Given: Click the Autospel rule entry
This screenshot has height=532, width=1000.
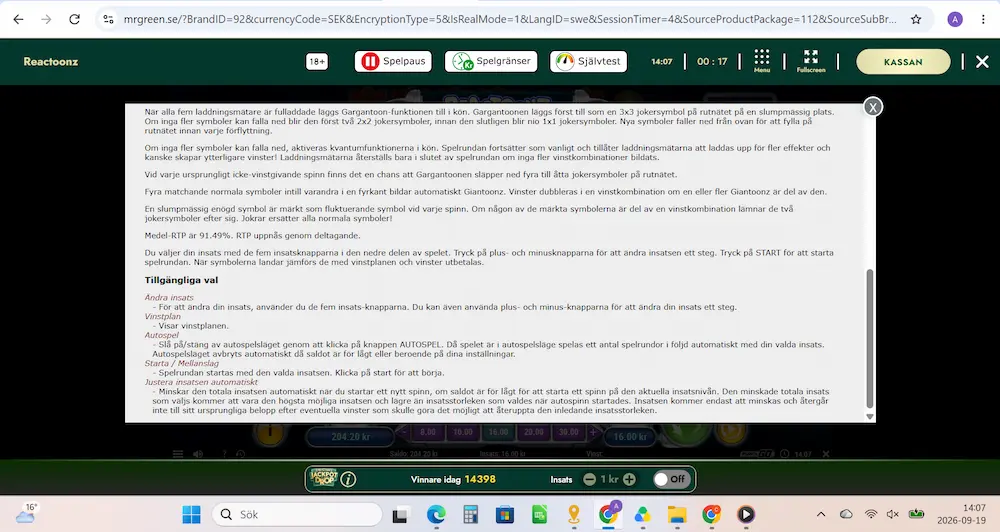Looking at the screenshot, I should [x=161, y=335].
